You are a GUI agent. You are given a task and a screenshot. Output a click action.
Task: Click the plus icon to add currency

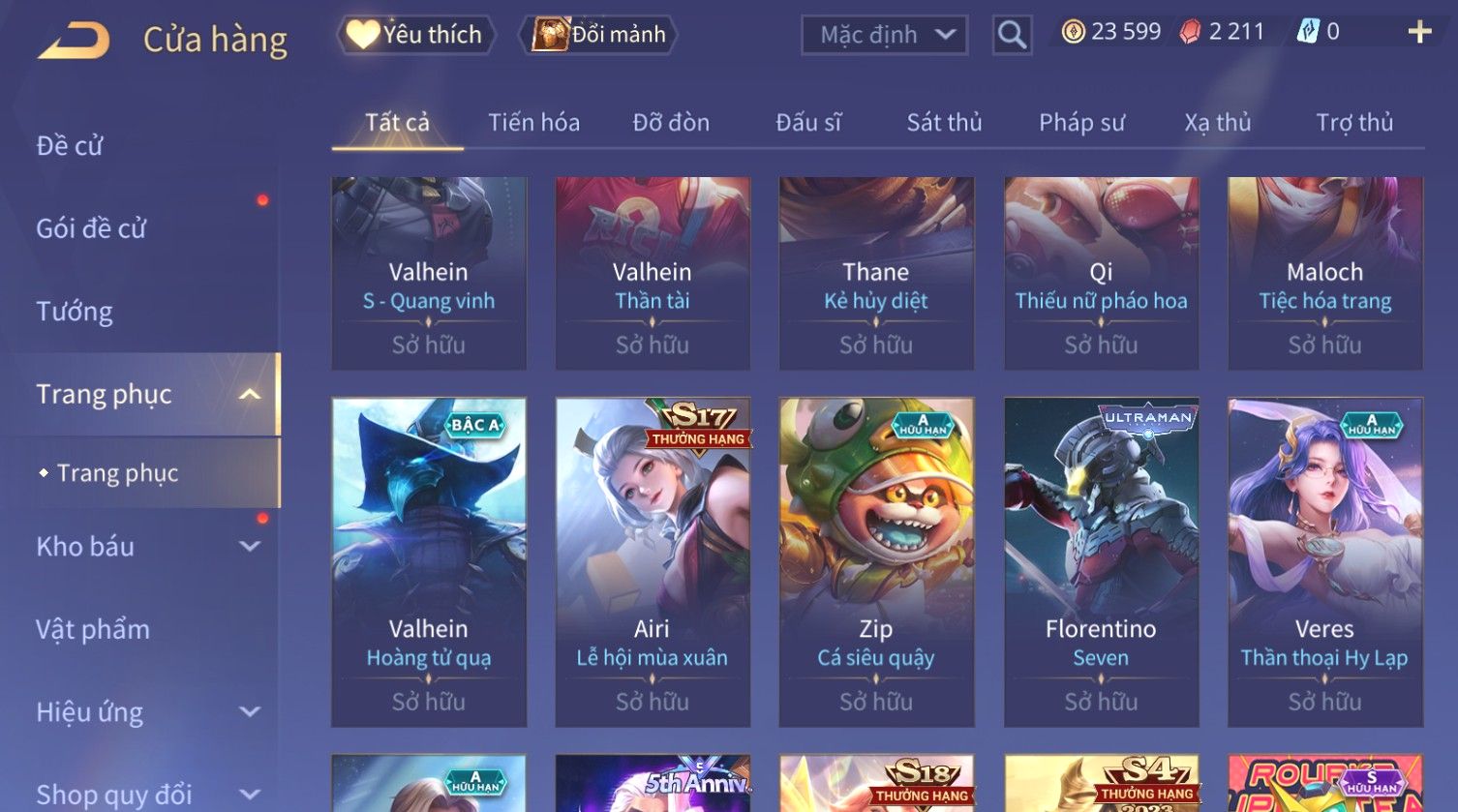click(1419, 33)
